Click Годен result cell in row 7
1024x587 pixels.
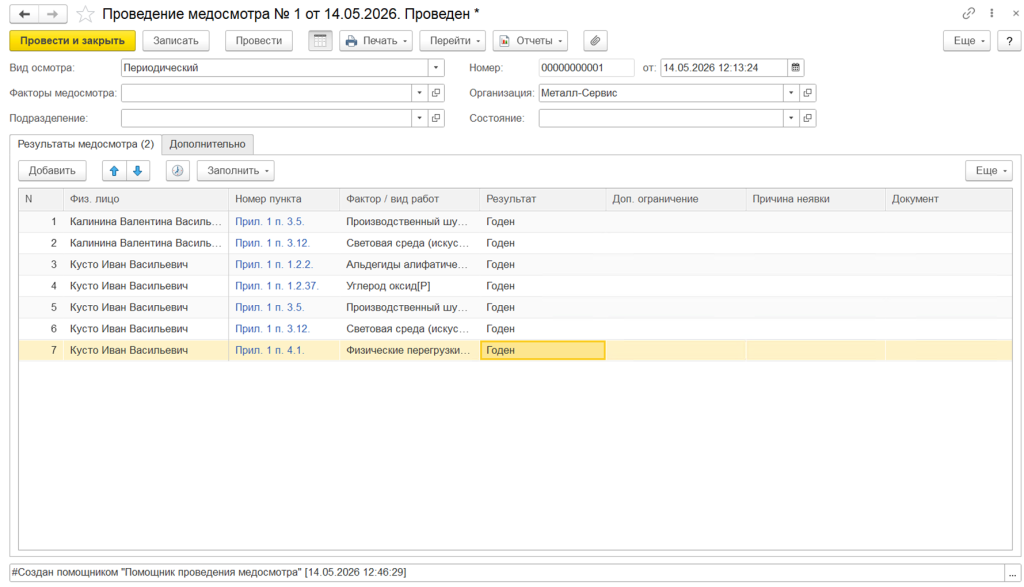click(542, 351)
